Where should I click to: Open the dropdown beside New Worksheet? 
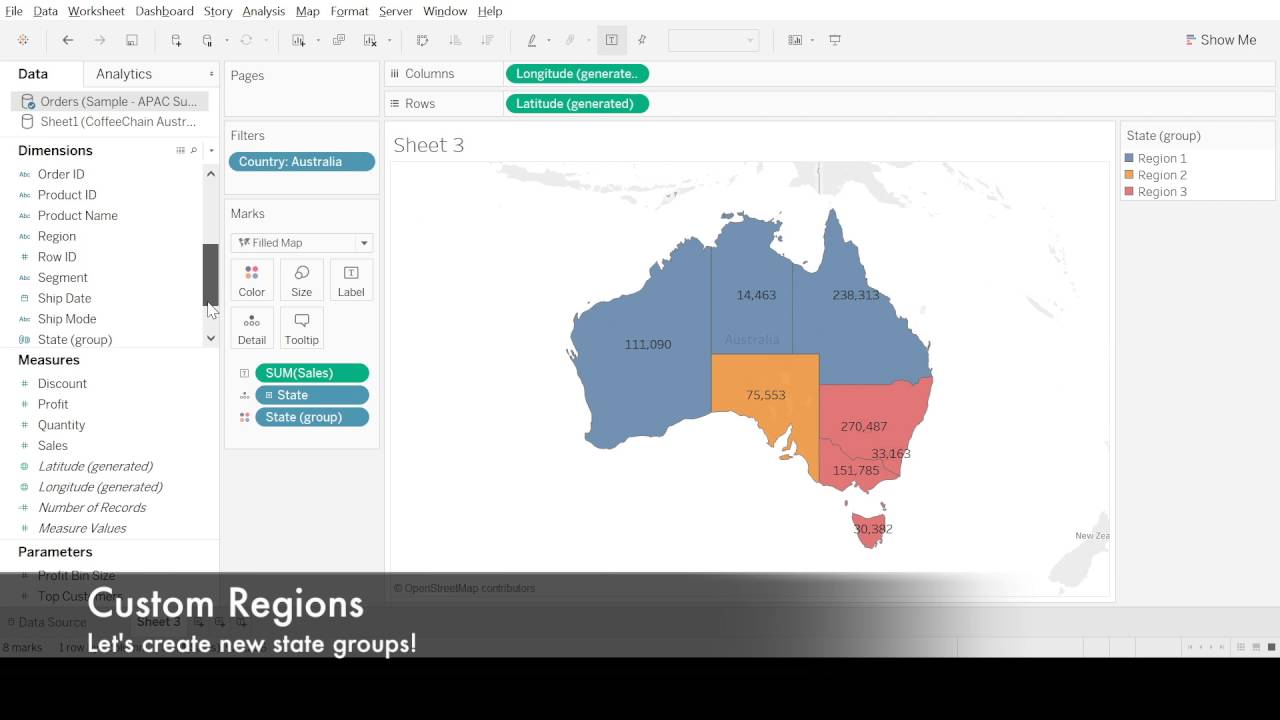(x=318, y=40)
